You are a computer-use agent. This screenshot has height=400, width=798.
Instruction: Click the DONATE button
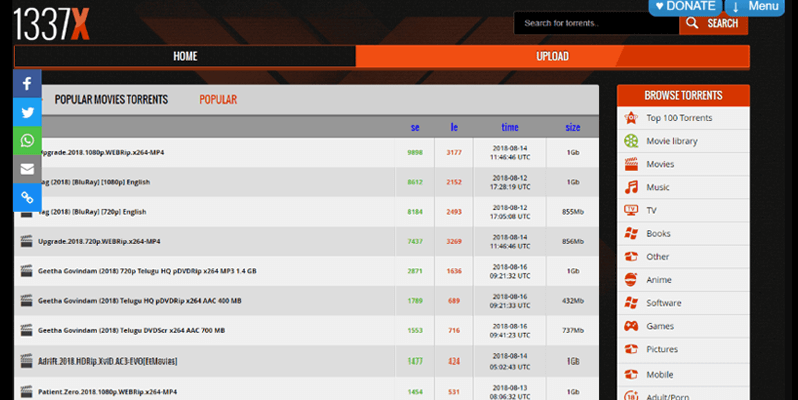click(685, 7)
